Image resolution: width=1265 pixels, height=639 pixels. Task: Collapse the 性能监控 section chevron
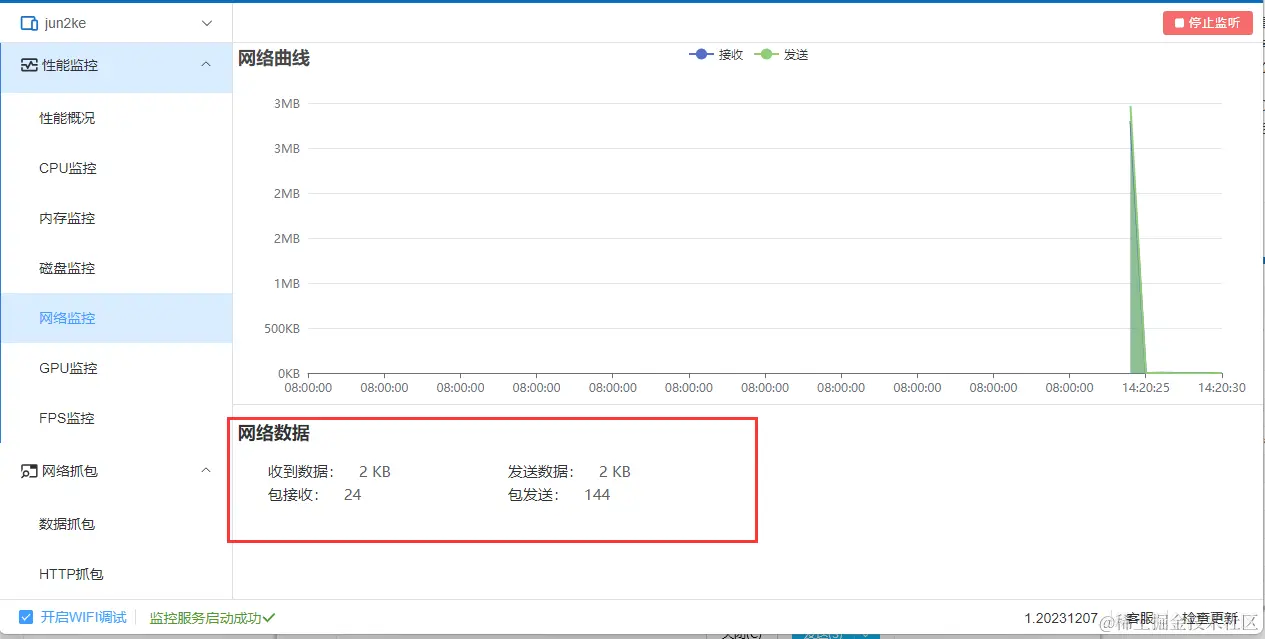tap(206, 65)
